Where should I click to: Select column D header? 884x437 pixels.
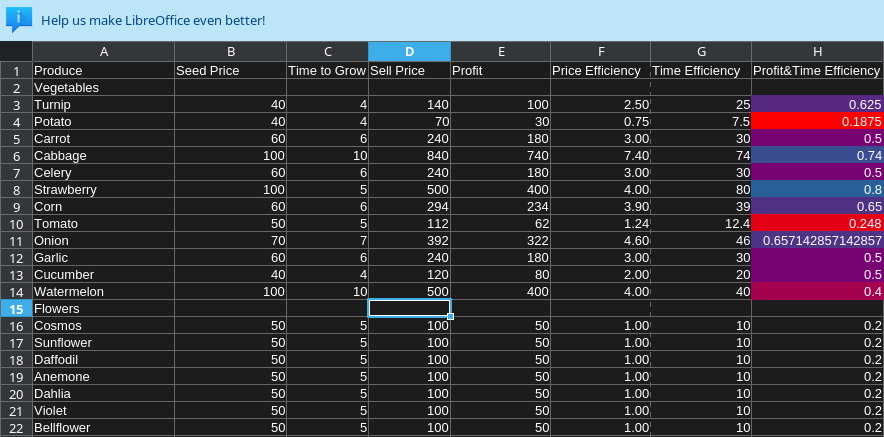coord(409,52)
